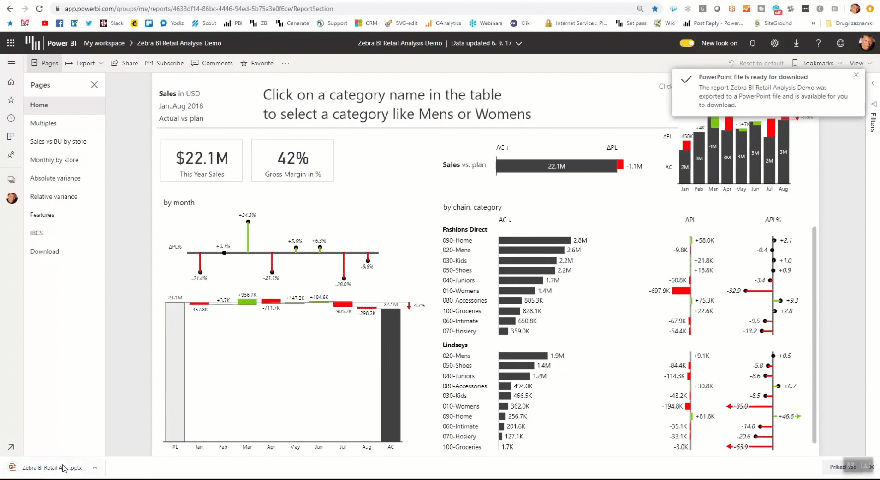Bookmark star in the address bar
Image resolution: width=880 pixels, height=480 pixels.
[x=654, y=8]
